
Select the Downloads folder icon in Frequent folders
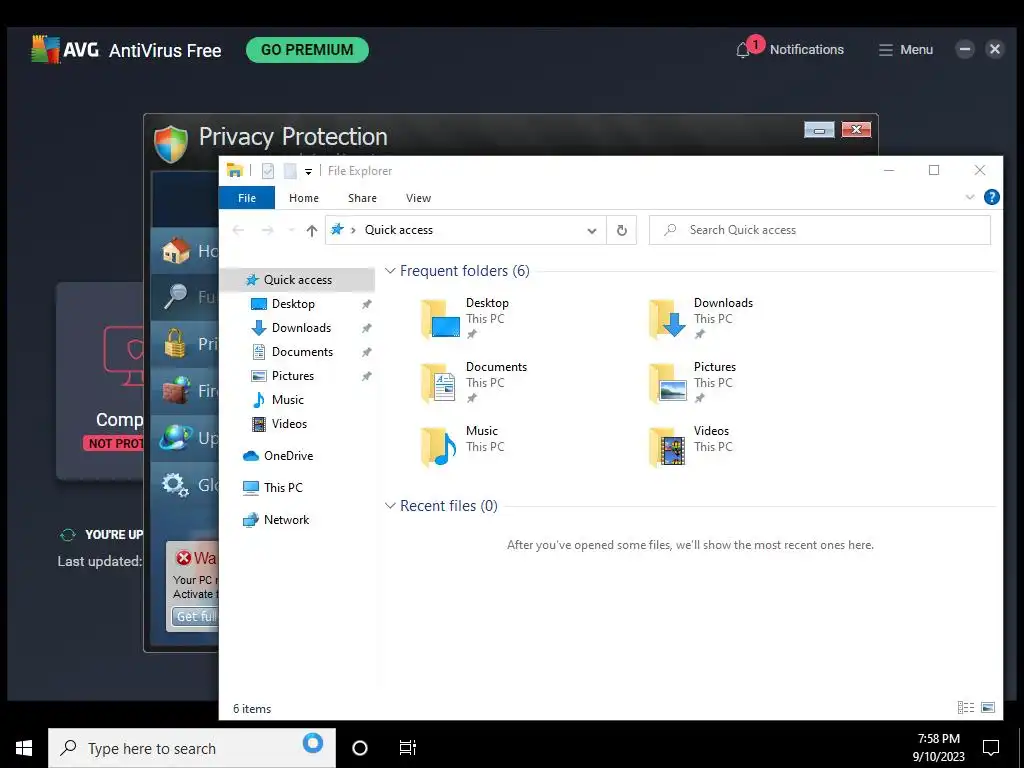tap(667, 318)
